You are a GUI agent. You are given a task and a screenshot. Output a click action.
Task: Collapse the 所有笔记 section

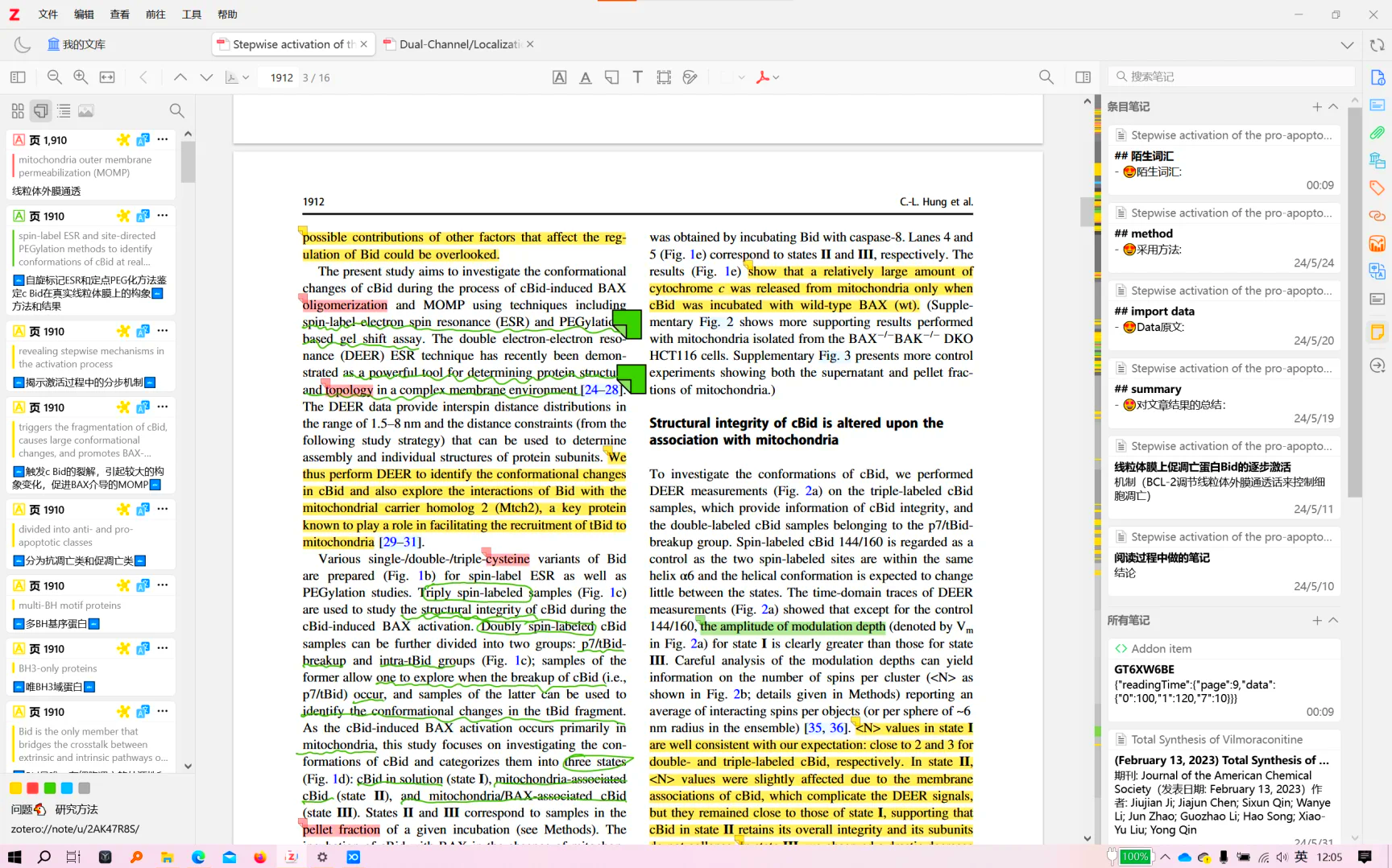(x=1333, y=620)
